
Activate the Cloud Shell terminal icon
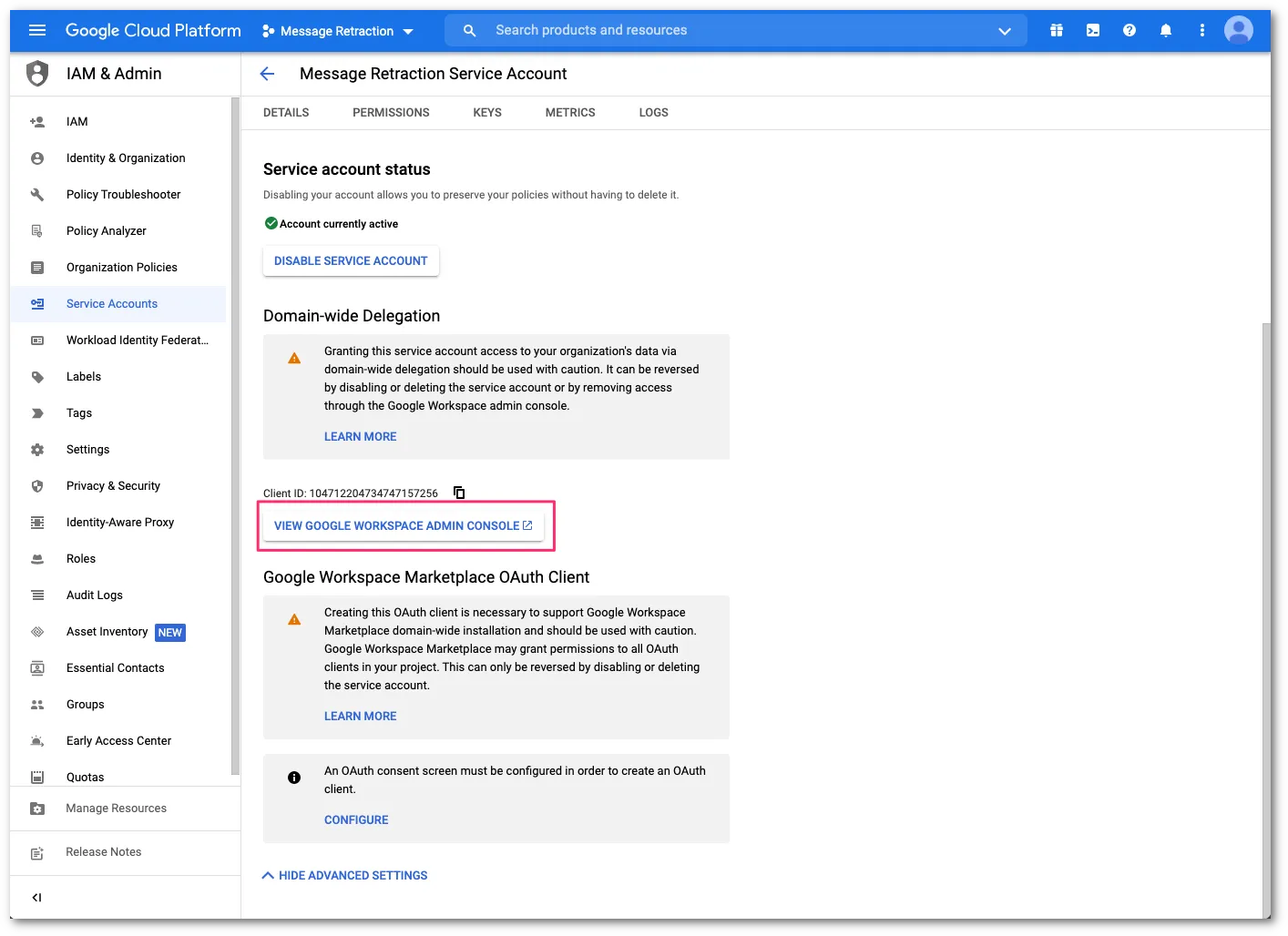point(1092,30)
